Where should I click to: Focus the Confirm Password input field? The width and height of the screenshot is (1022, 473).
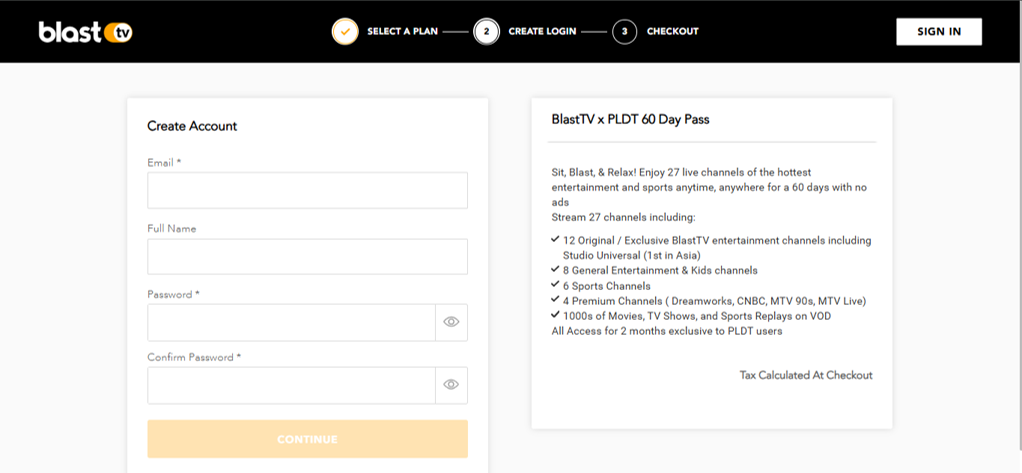[x=291, y=385]
